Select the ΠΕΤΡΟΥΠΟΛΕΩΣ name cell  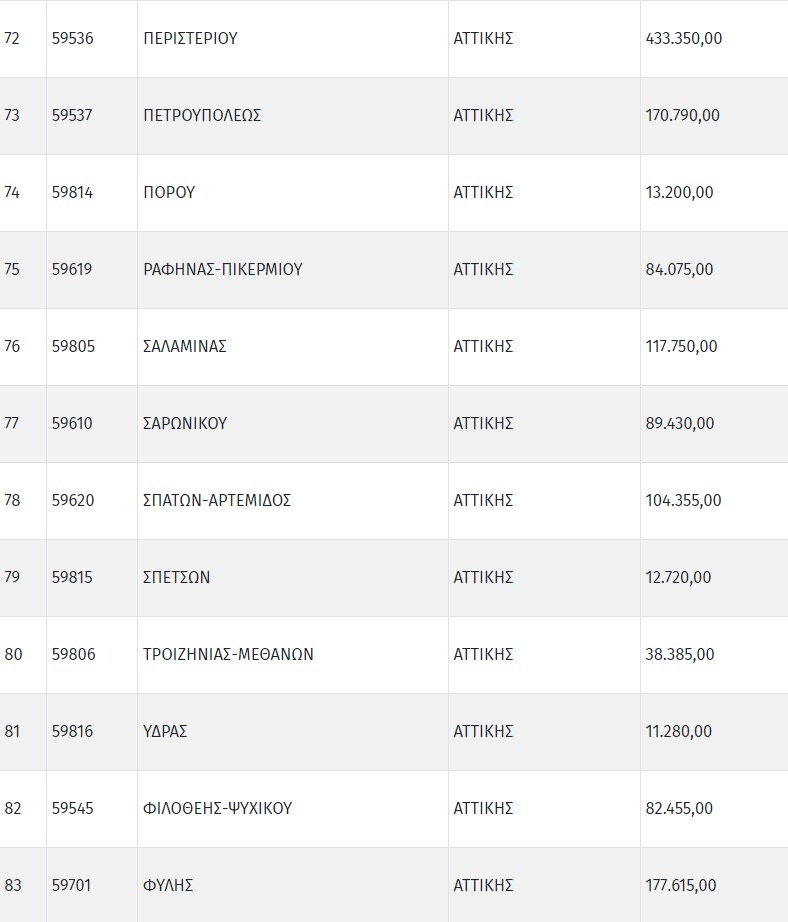click(x=202, y=116)
